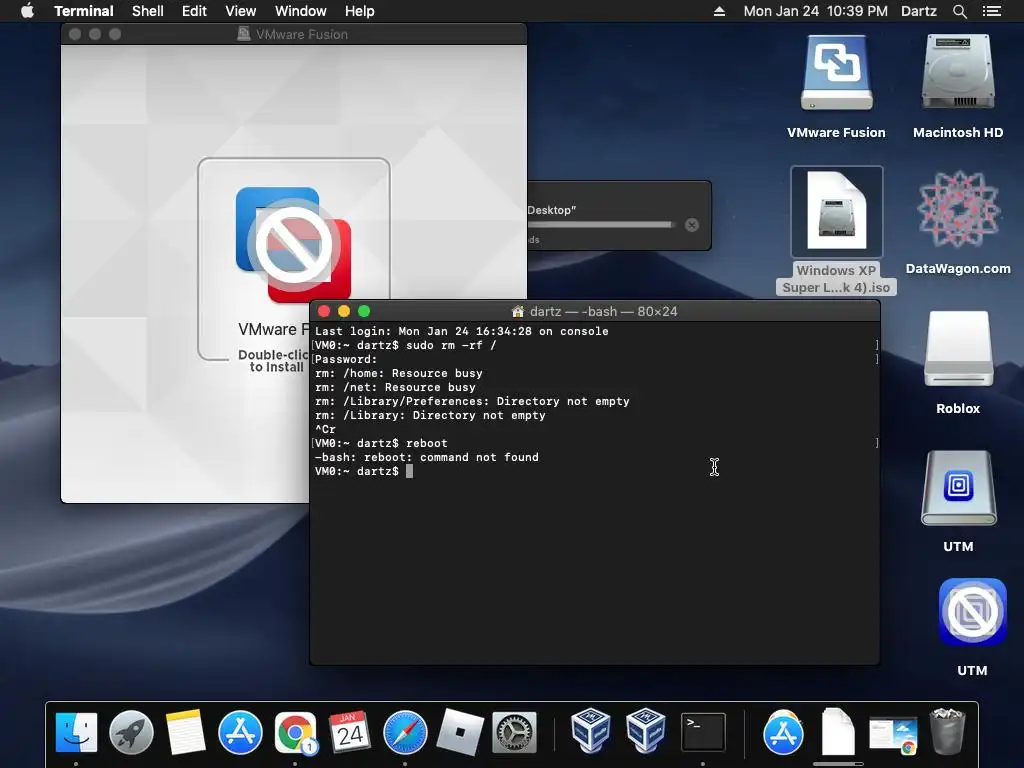This screenshot has width=1024, height=768.
Task: Open Terminal icon in the Dock
Action: 703,732
